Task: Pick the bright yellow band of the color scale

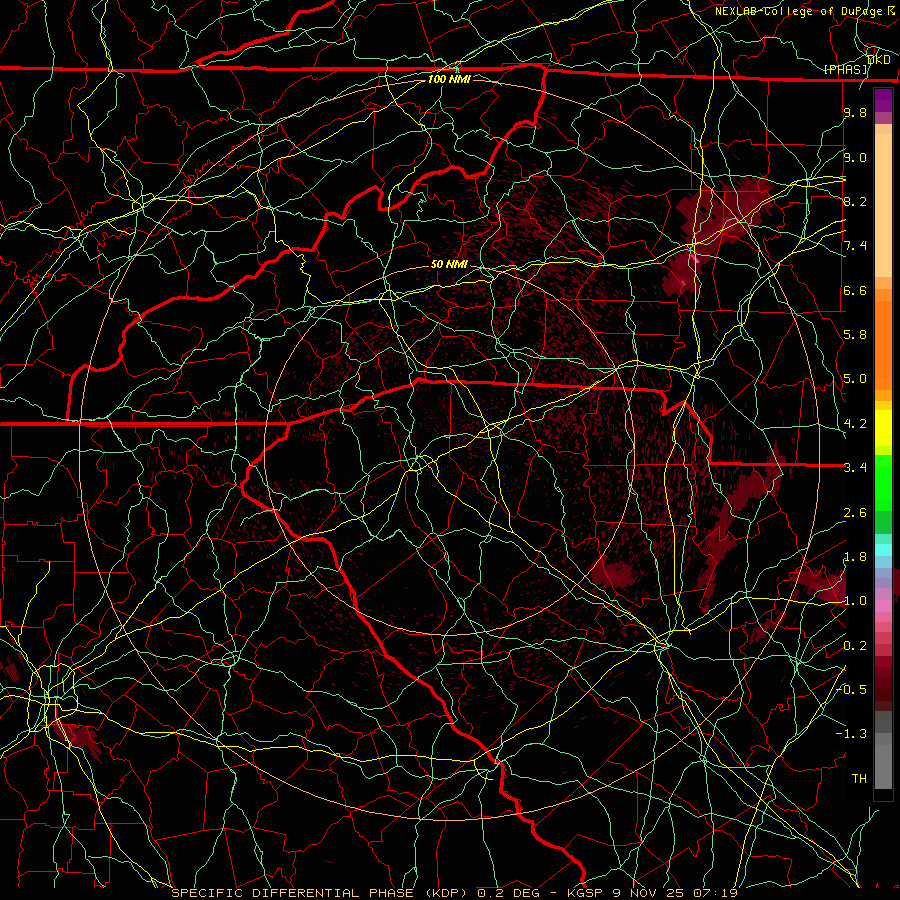Action: [x=883, y=428]
